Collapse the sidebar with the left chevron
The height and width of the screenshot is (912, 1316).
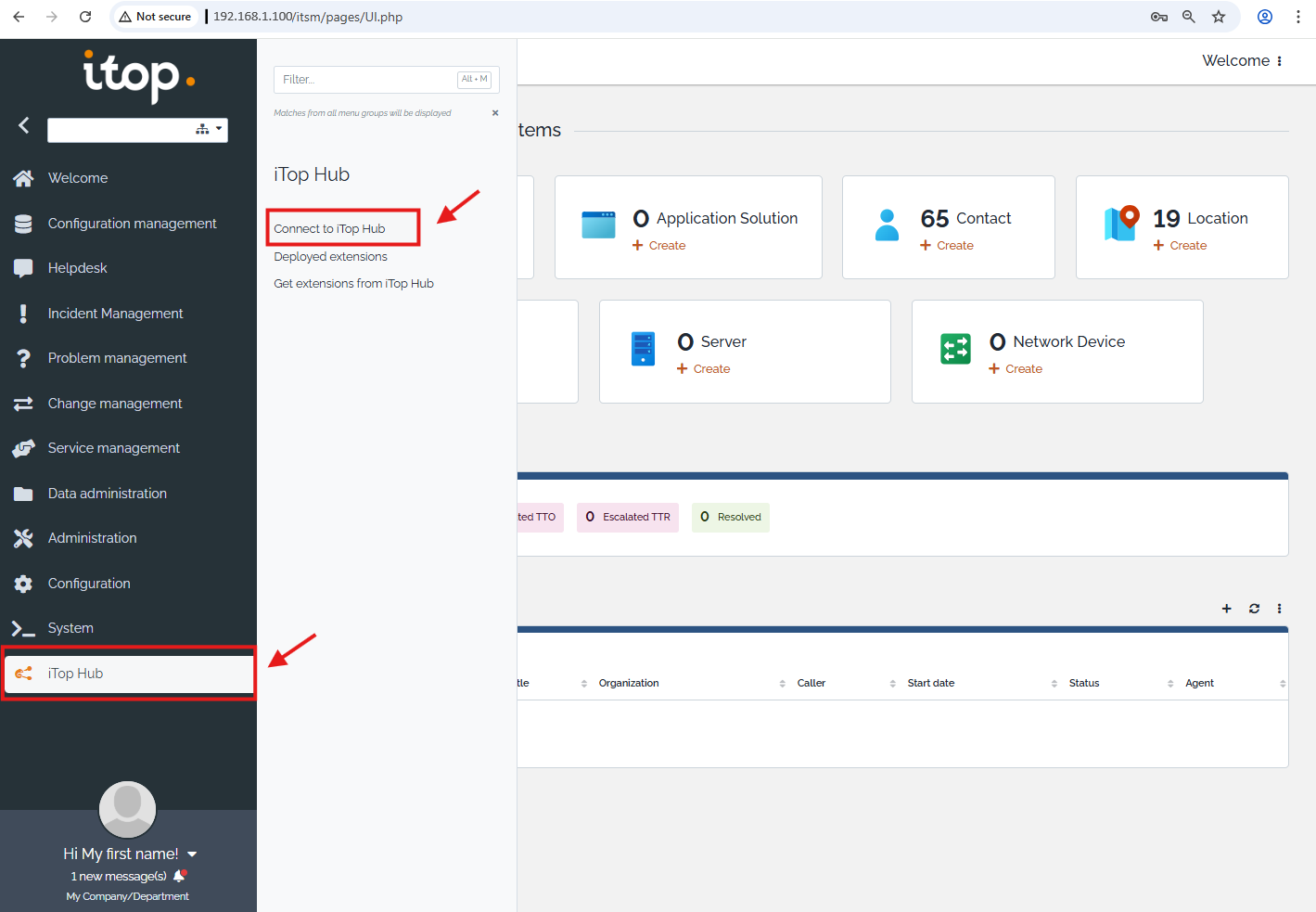click(24, 125)
